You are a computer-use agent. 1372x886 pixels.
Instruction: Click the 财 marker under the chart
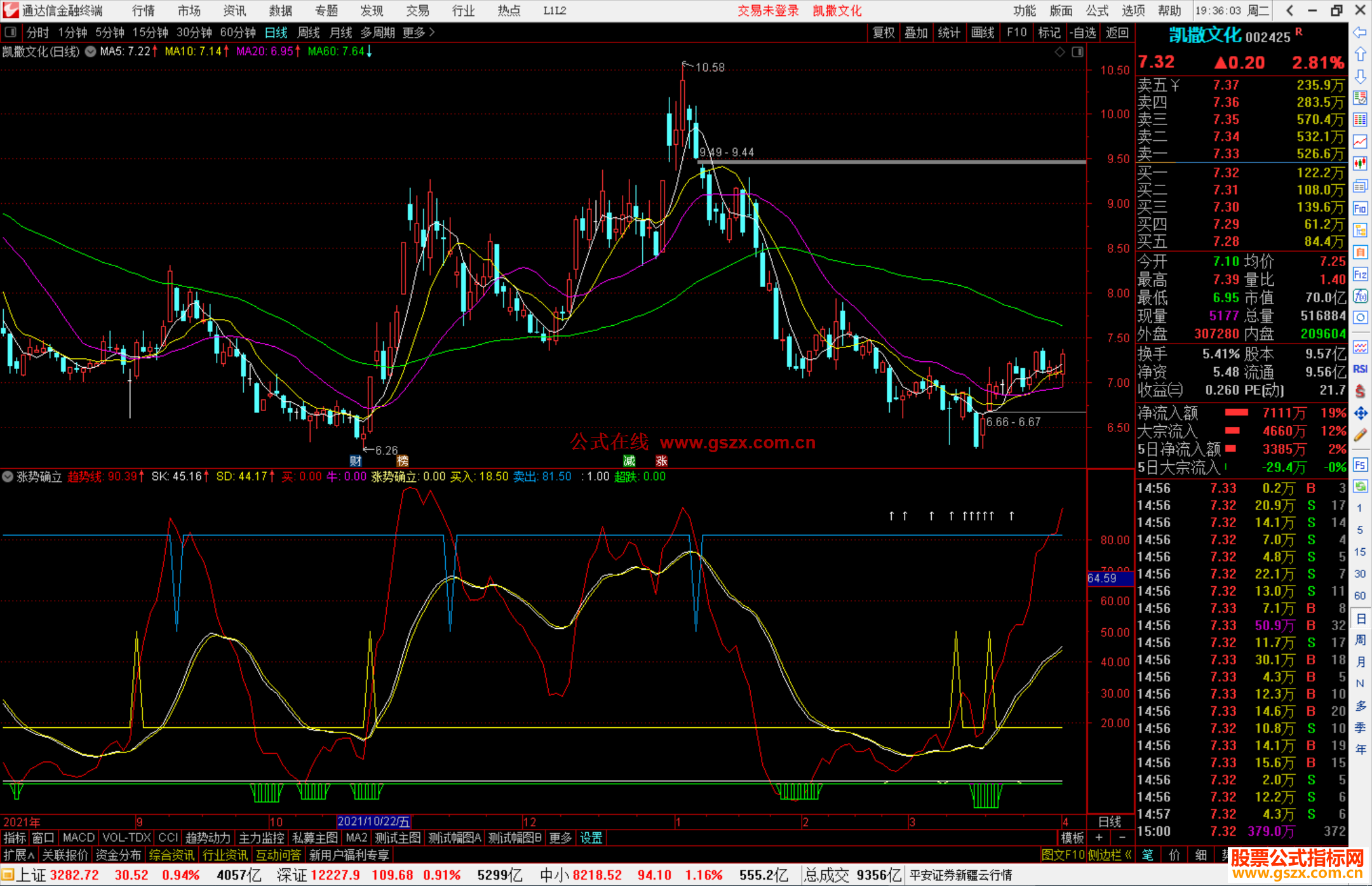[x=356, y=461]
